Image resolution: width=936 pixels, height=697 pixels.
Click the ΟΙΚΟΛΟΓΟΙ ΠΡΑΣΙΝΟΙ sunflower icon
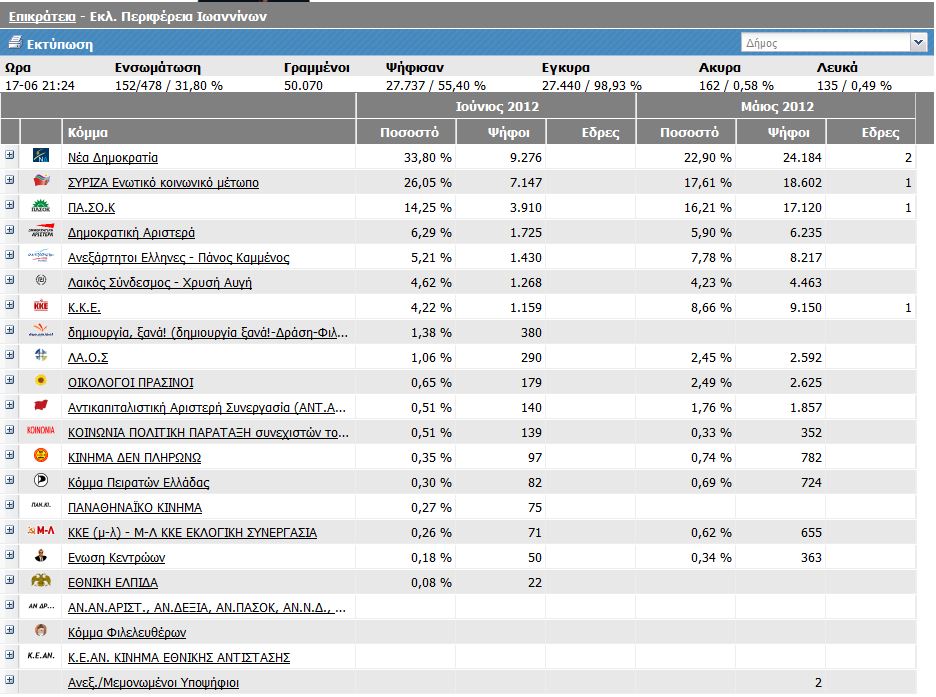[x=41, y=381]
